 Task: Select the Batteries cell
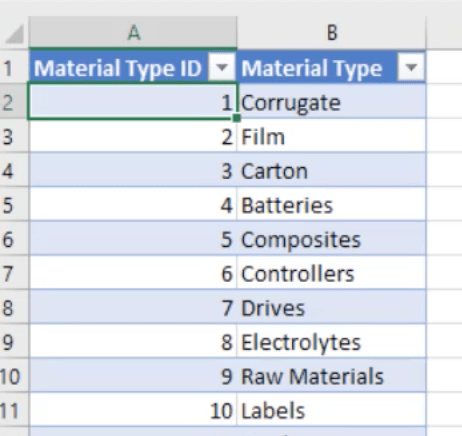click(x=331, y=204)
